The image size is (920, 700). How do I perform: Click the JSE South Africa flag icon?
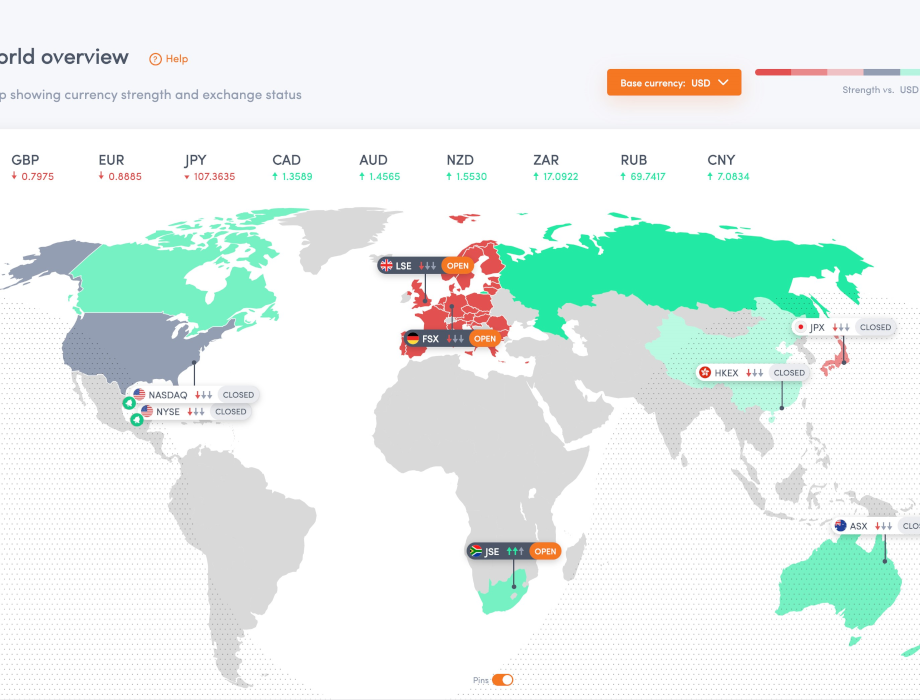coord(475,551)
